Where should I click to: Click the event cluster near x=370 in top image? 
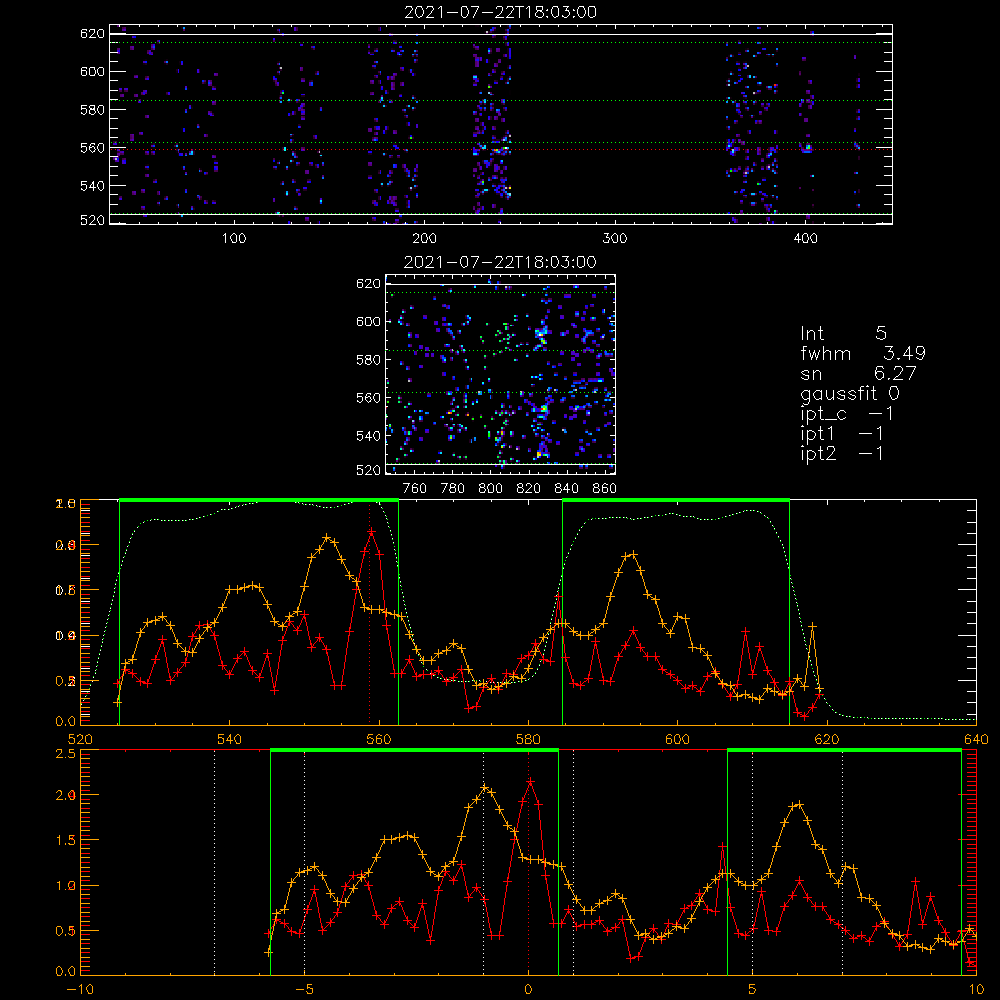(753, 128)
